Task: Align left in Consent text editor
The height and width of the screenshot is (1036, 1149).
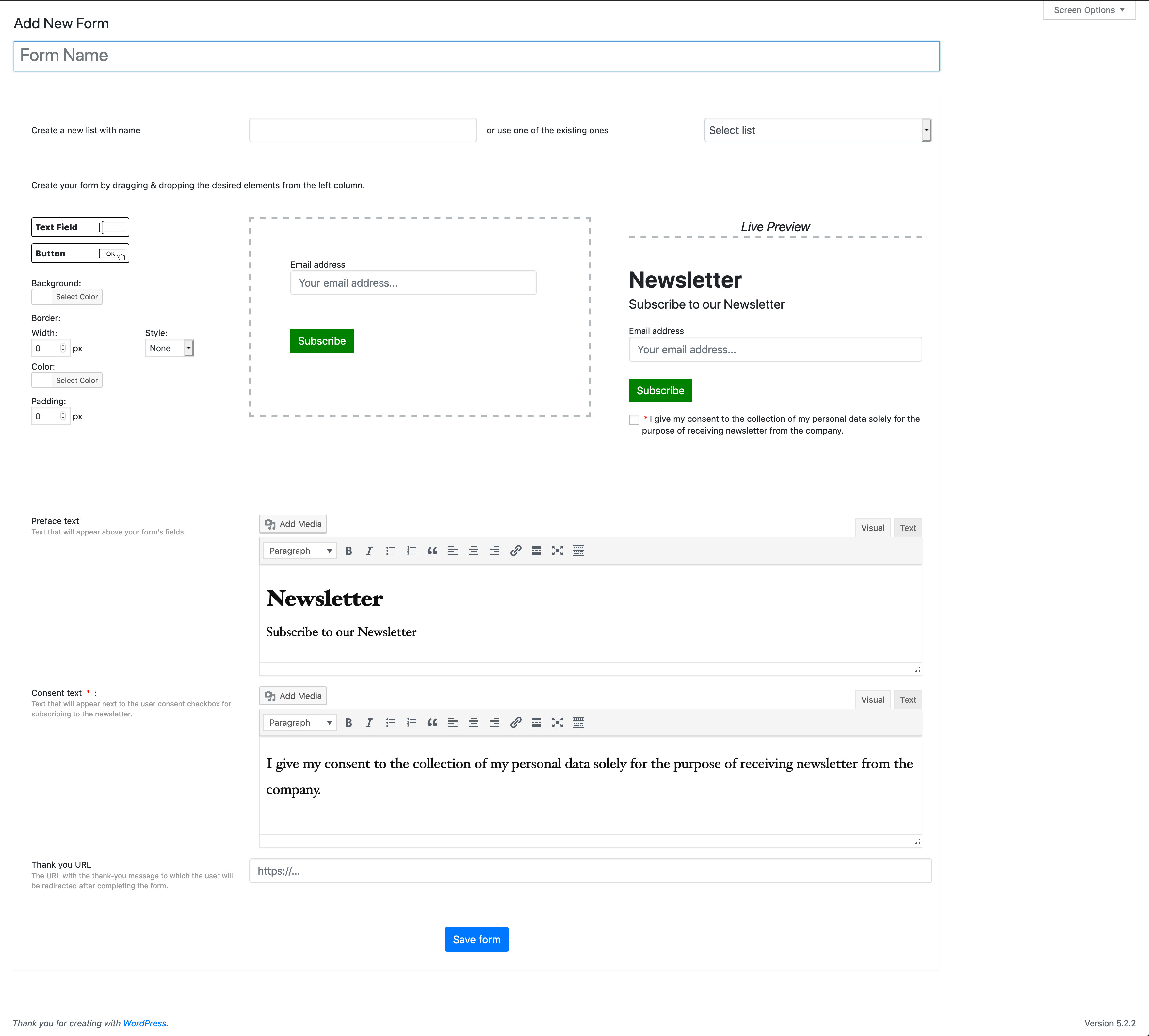Action: click(x=453, y=722)
